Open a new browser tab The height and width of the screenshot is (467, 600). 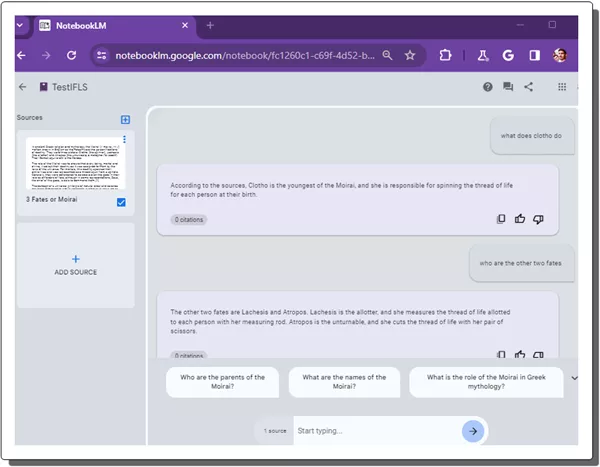click(210, 25)
